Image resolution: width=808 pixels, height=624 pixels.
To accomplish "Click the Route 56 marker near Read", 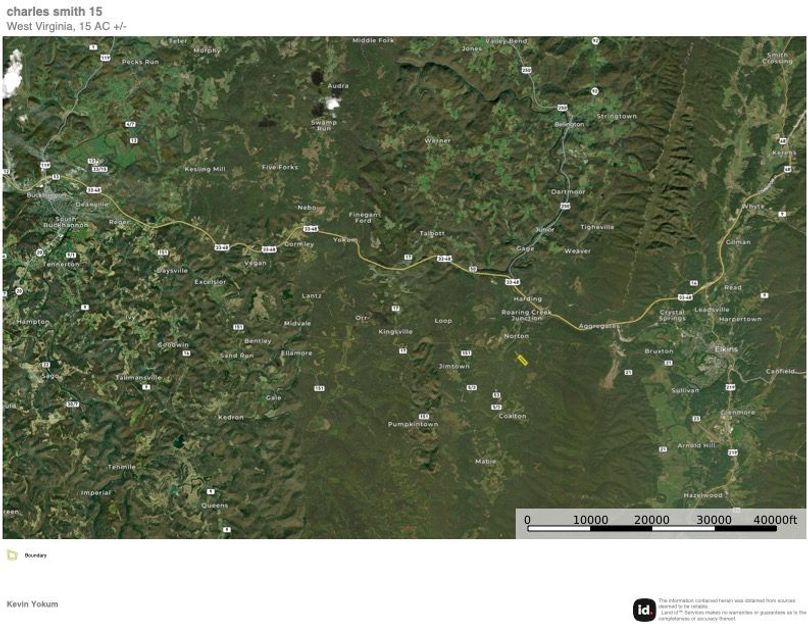I will (x=695, y=282).
